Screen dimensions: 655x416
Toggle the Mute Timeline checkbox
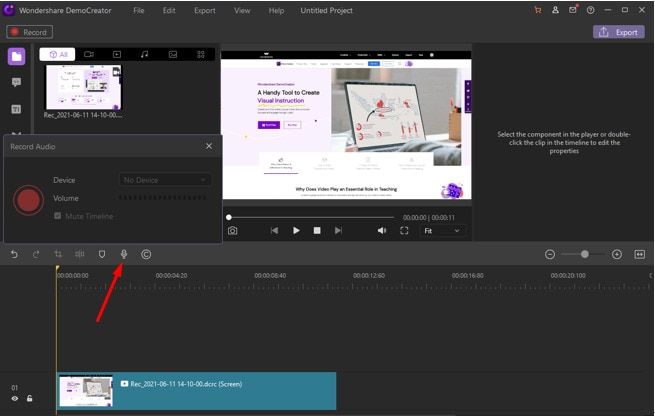58,216
